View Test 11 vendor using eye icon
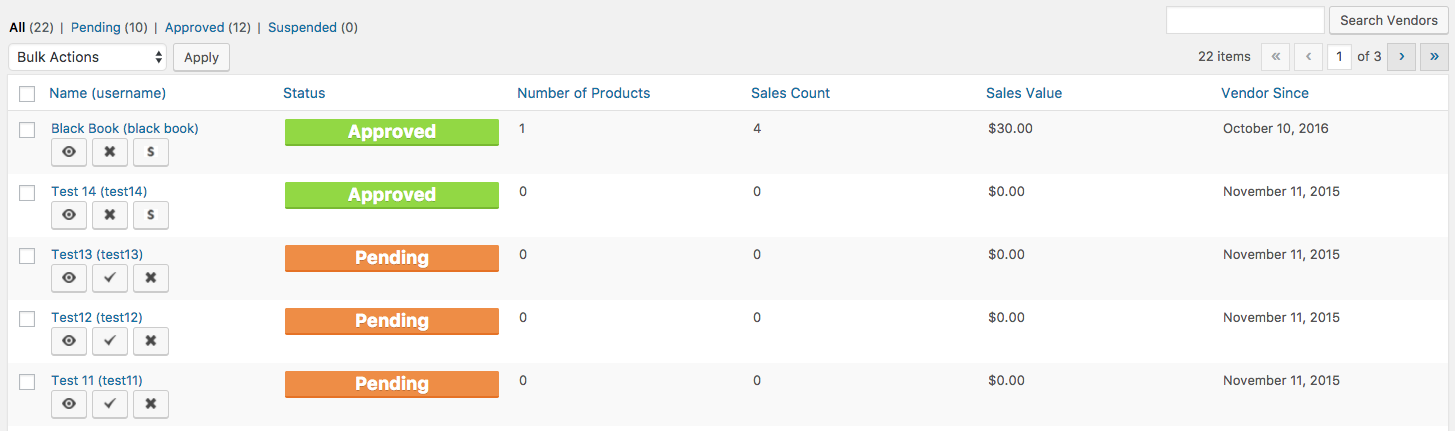Image resolution: width=1455 pixels, height=431 pixels. [x=69, y=404]
